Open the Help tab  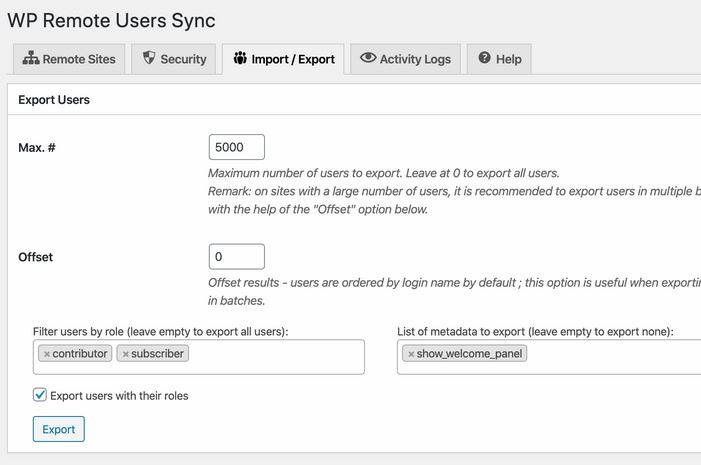coord(499,59)
